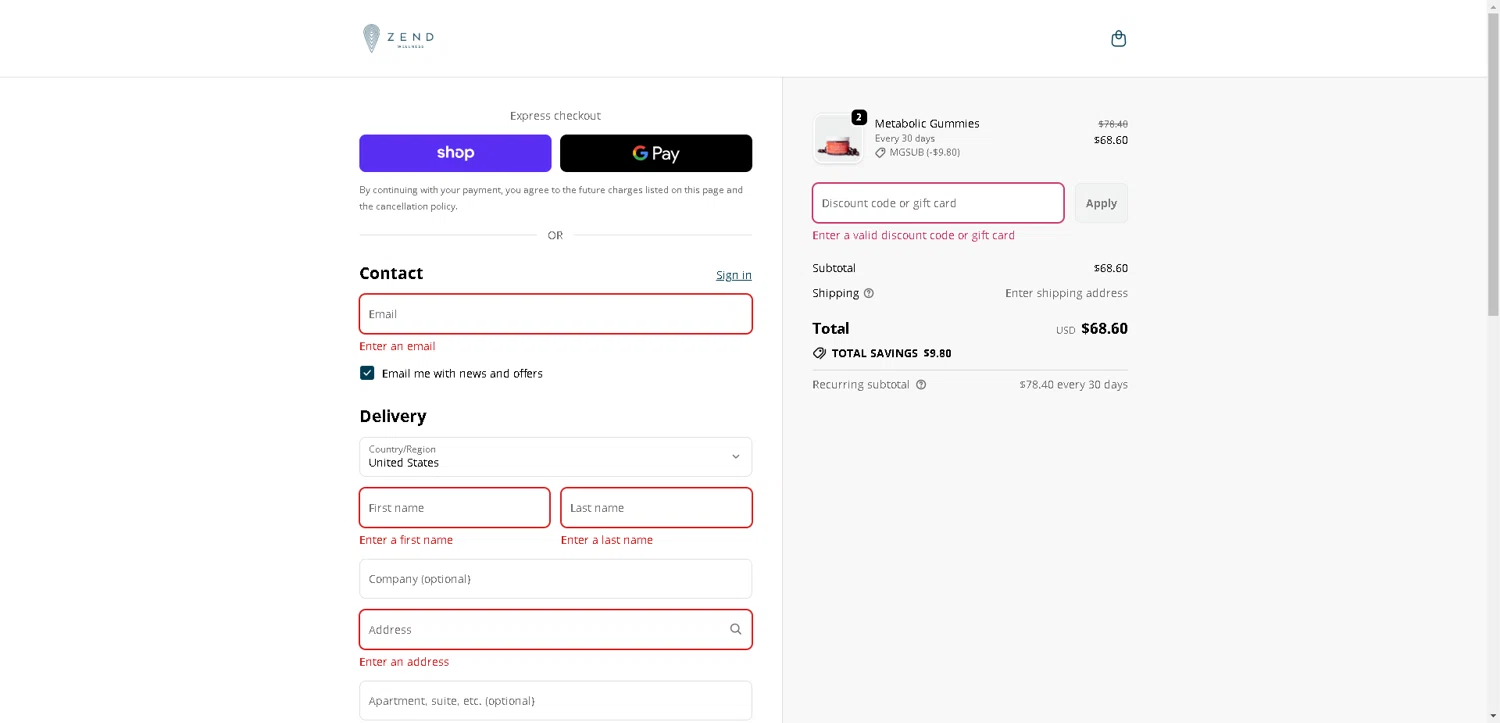Uncheck Email me with news and offers
Viewport: 1500px width, 723px height.
tap(367, 373)
